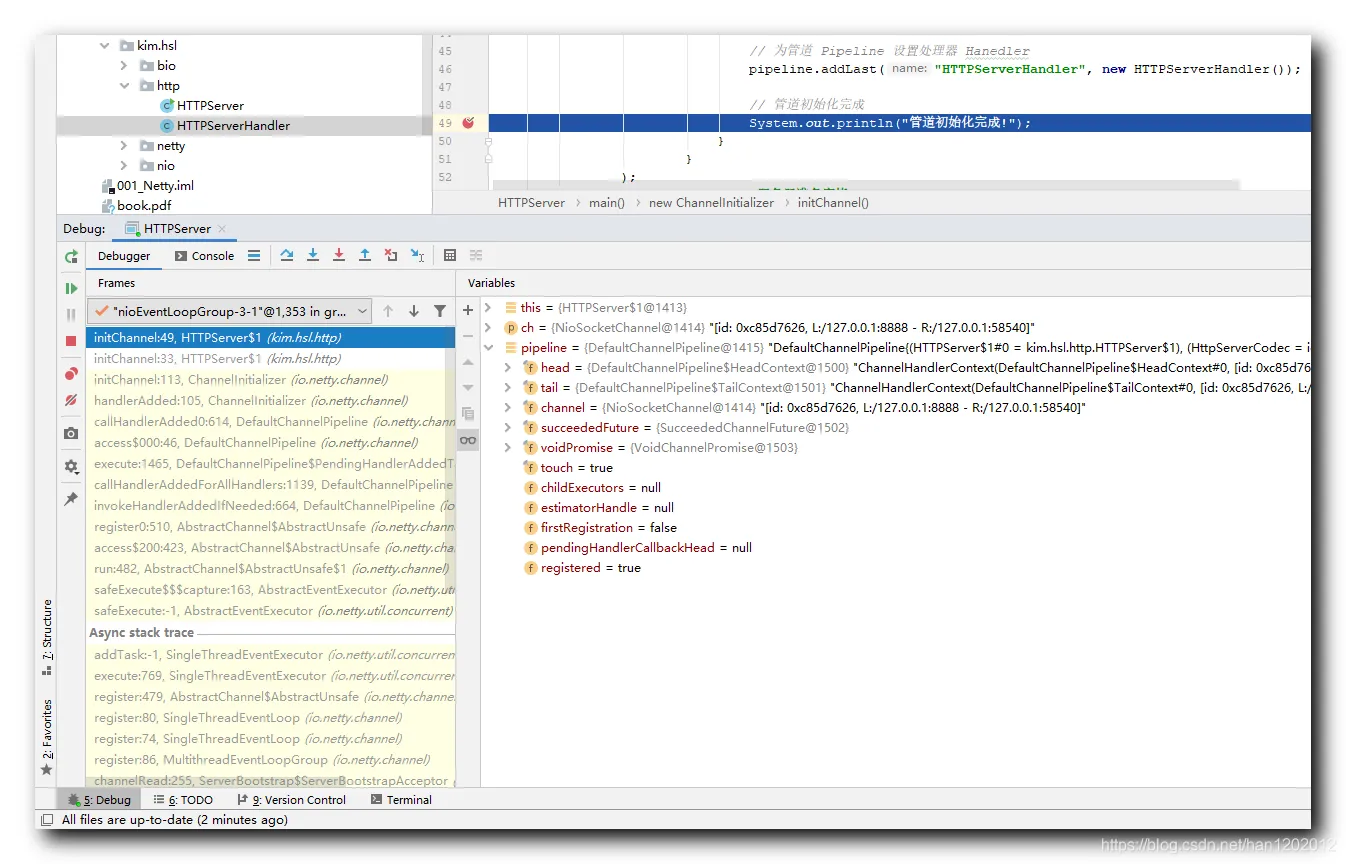Expand the 'succeededFuture' field node
The image size is (1346, 864).
point(508,428)
